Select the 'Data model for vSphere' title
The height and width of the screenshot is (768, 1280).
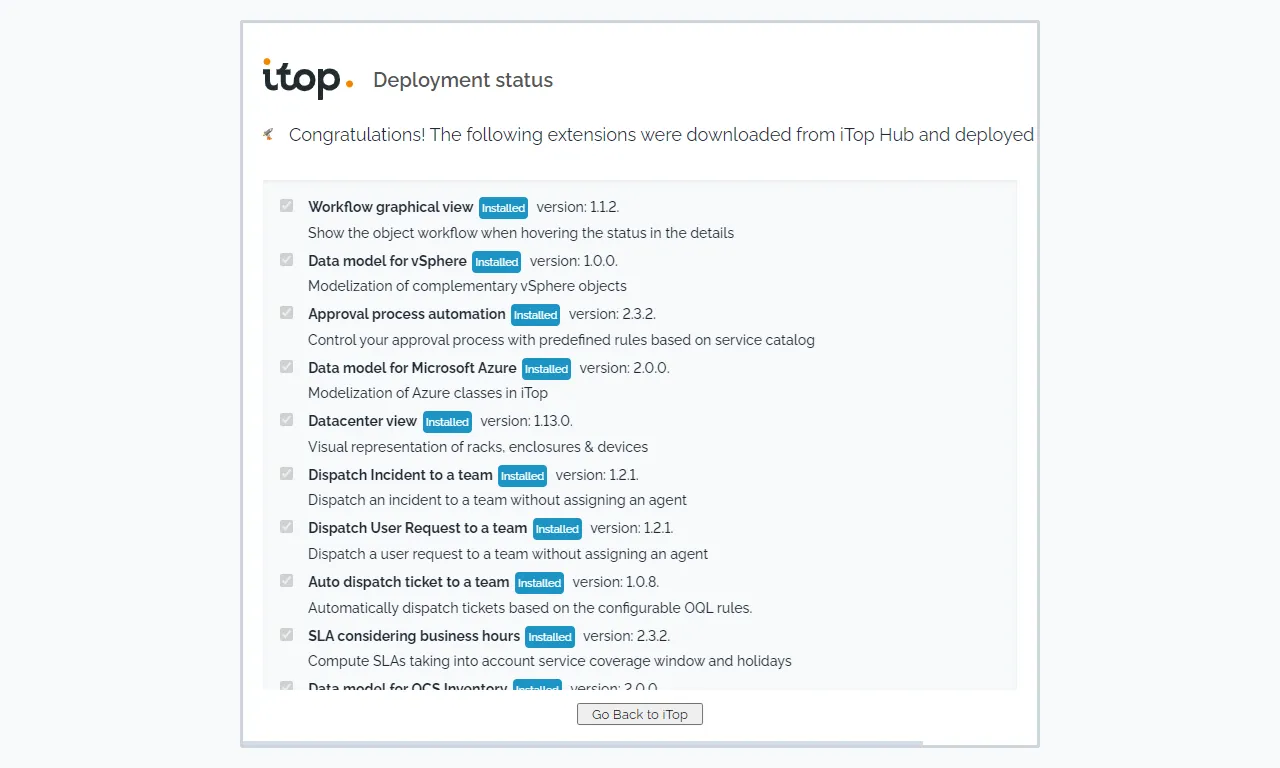coord(387,261)
